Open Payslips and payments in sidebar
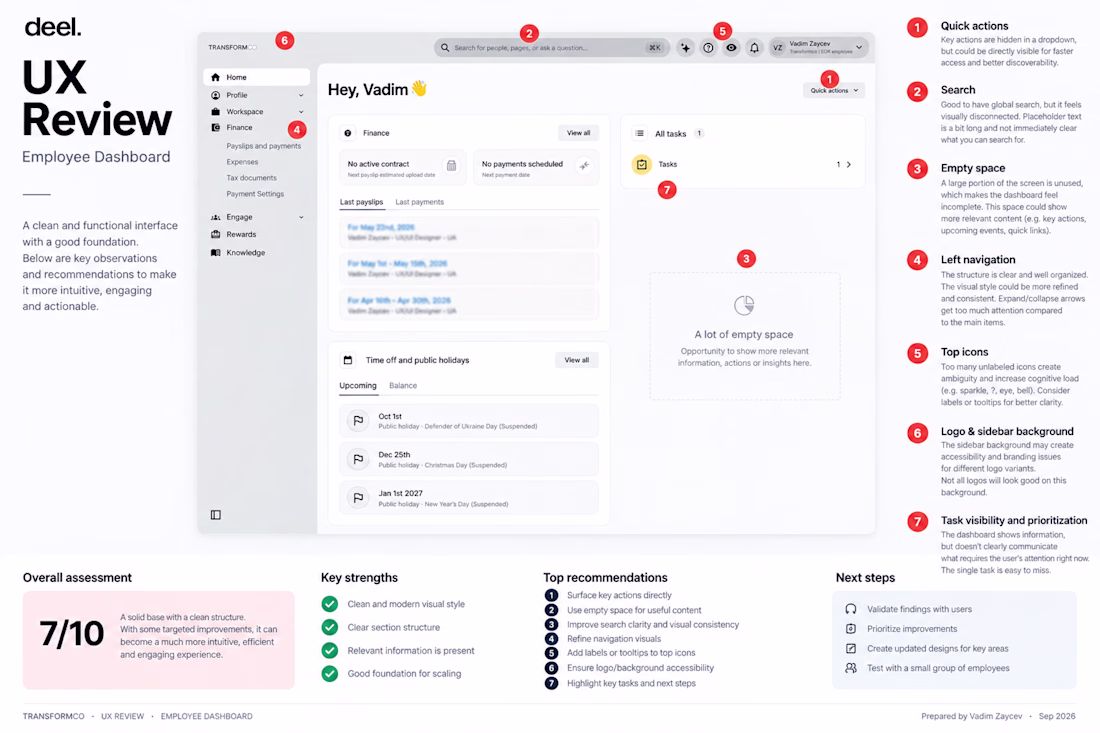The height and width of the screenshot is (733, 1100). click(x=264, y=146)
